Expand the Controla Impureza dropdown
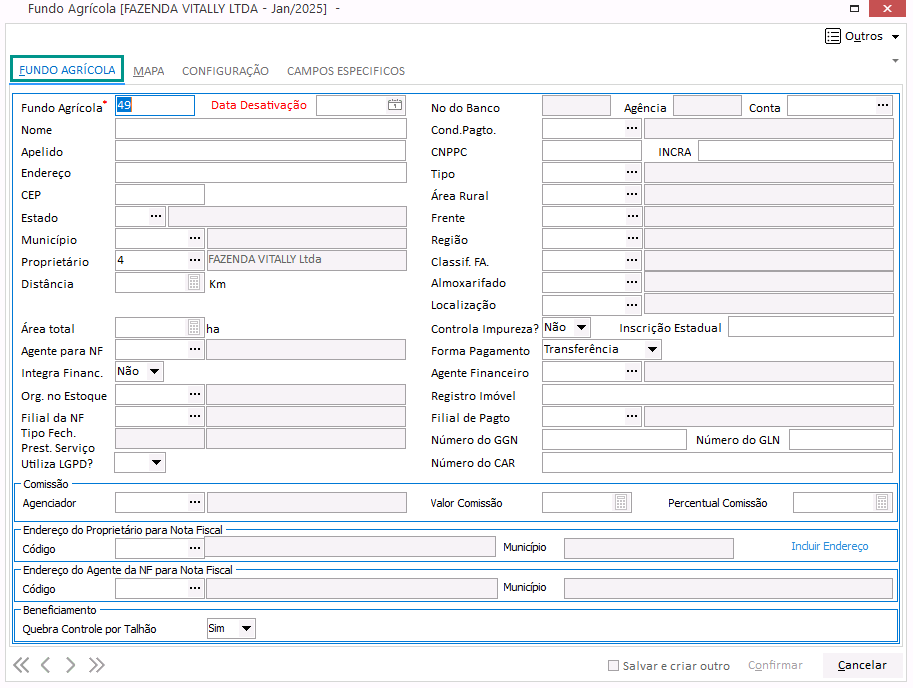 [x=581, y=327]
